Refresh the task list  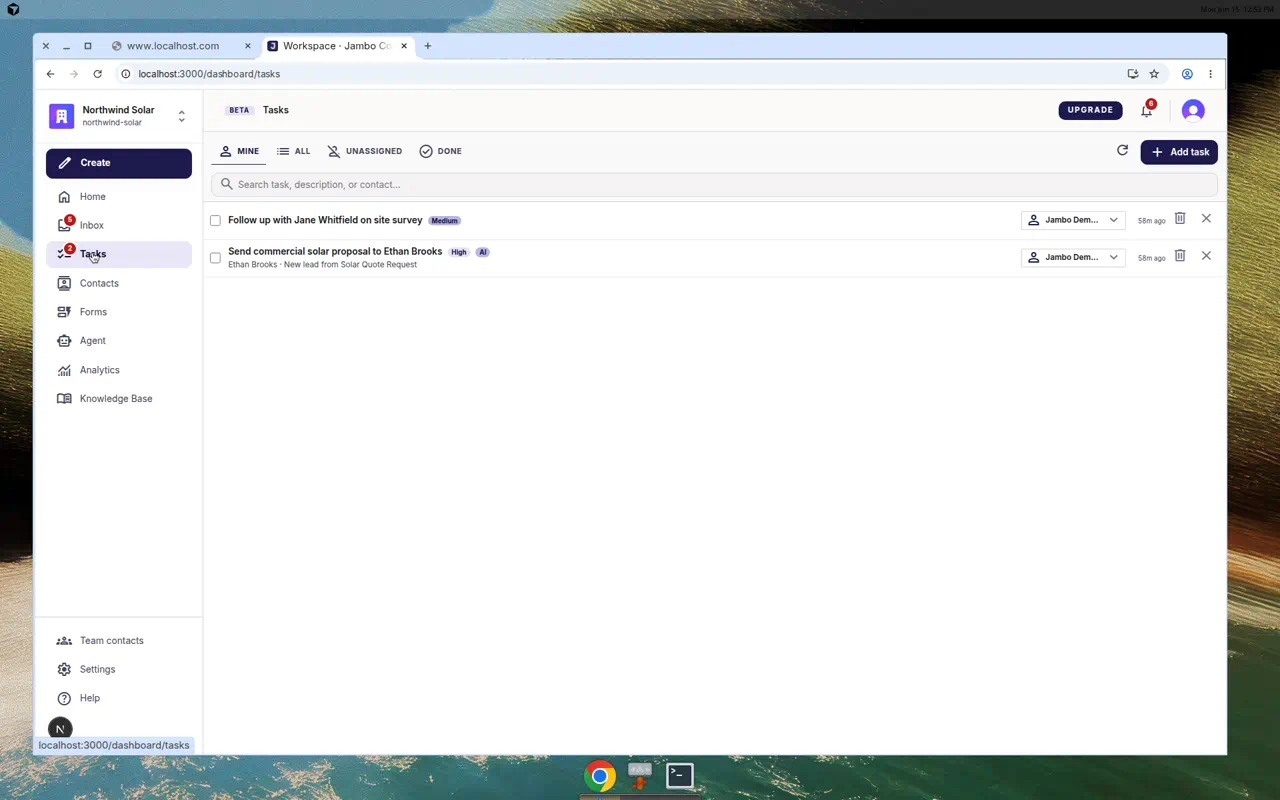(x=1122, y=151)
